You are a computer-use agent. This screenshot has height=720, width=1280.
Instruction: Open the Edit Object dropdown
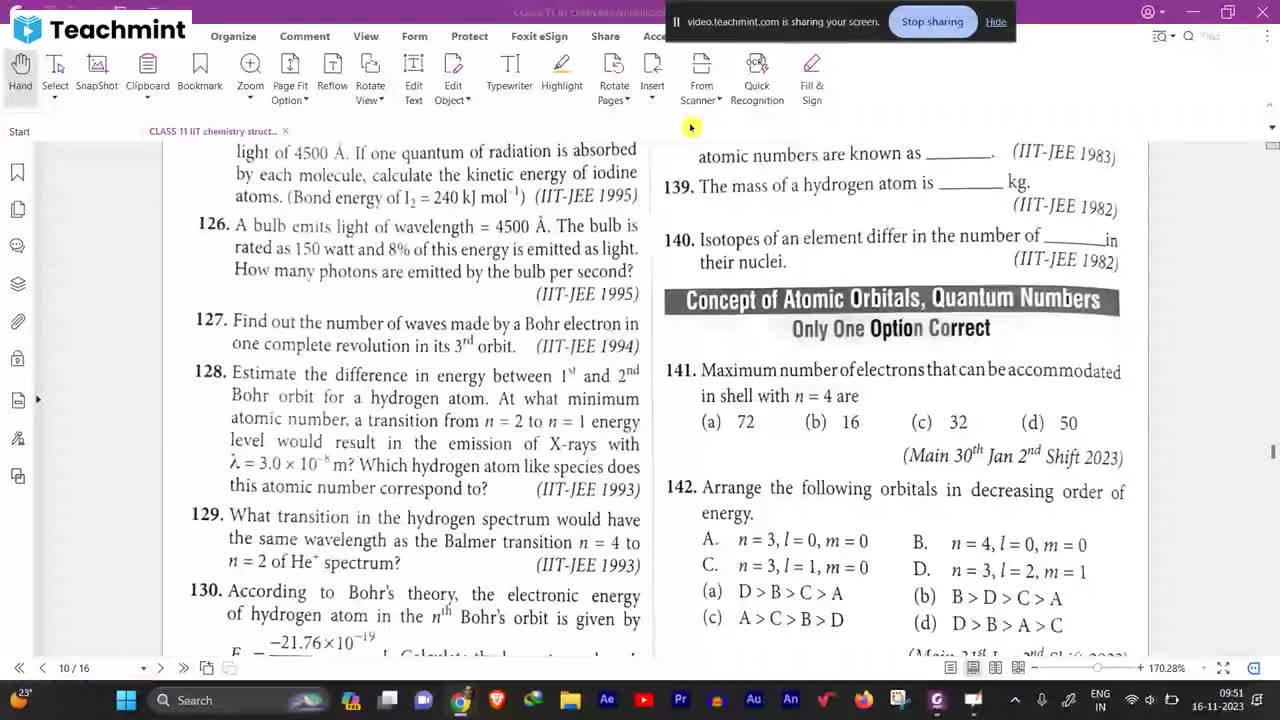[453, 79]
